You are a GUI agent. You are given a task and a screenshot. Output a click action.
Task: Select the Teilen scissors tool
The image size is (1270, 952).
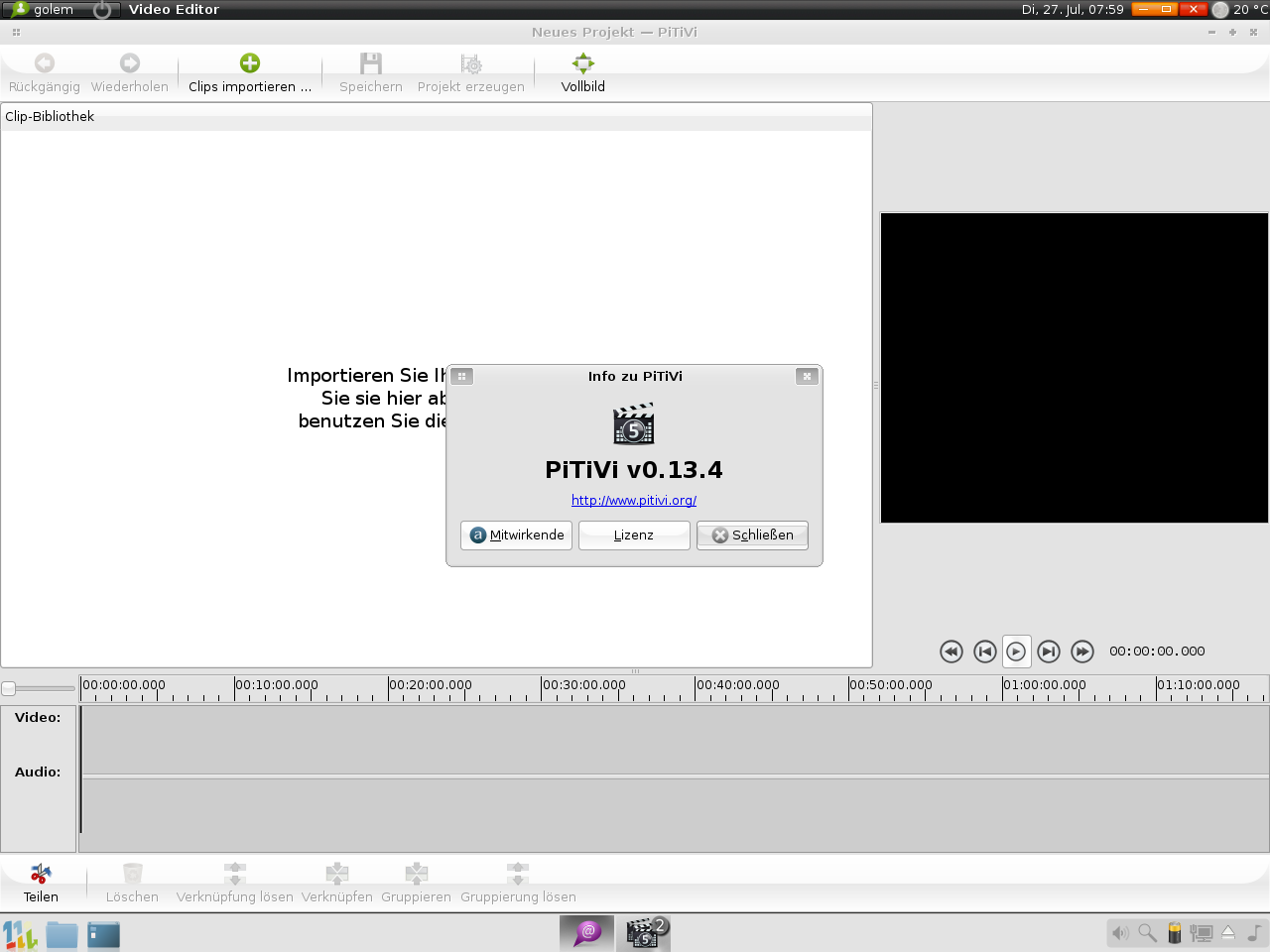(x=41, y=874)
